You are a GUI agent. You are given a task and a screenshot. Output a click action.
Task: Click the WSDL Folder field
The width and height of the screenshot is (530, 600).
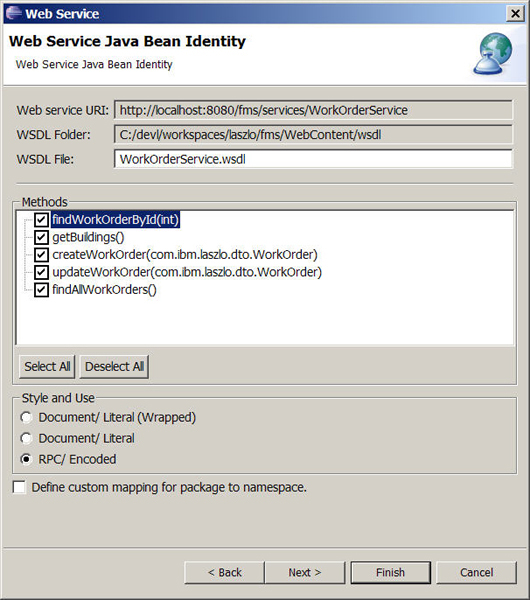313,135
